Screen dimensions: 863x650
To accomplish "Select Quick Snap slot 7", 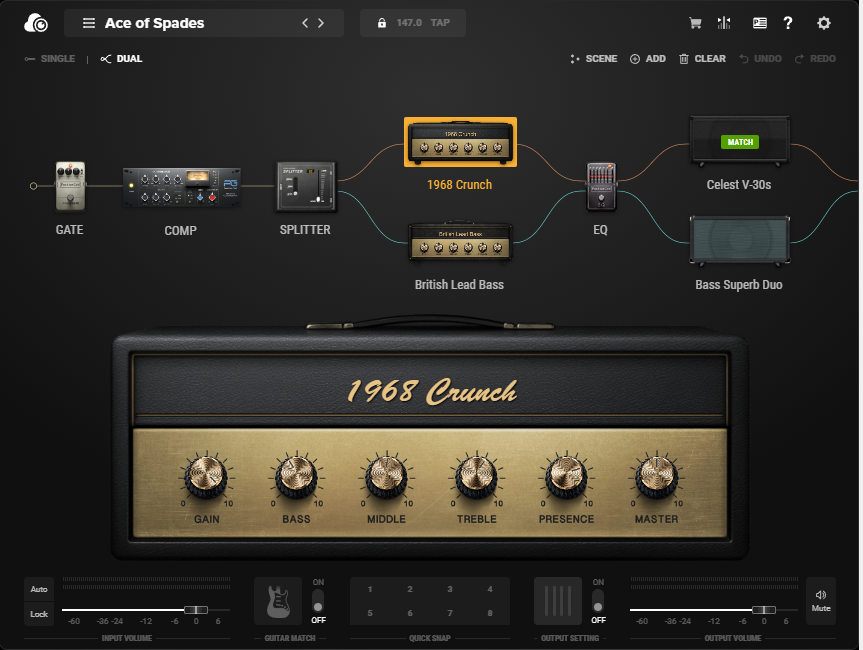I will (x=450, y=613).
